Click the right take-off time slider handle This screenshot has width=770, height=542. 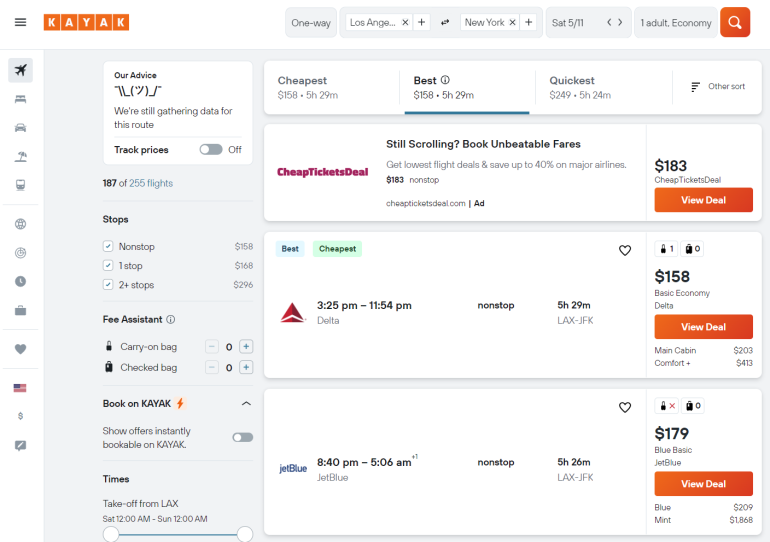pyautogui.click(x=245, y=534)
